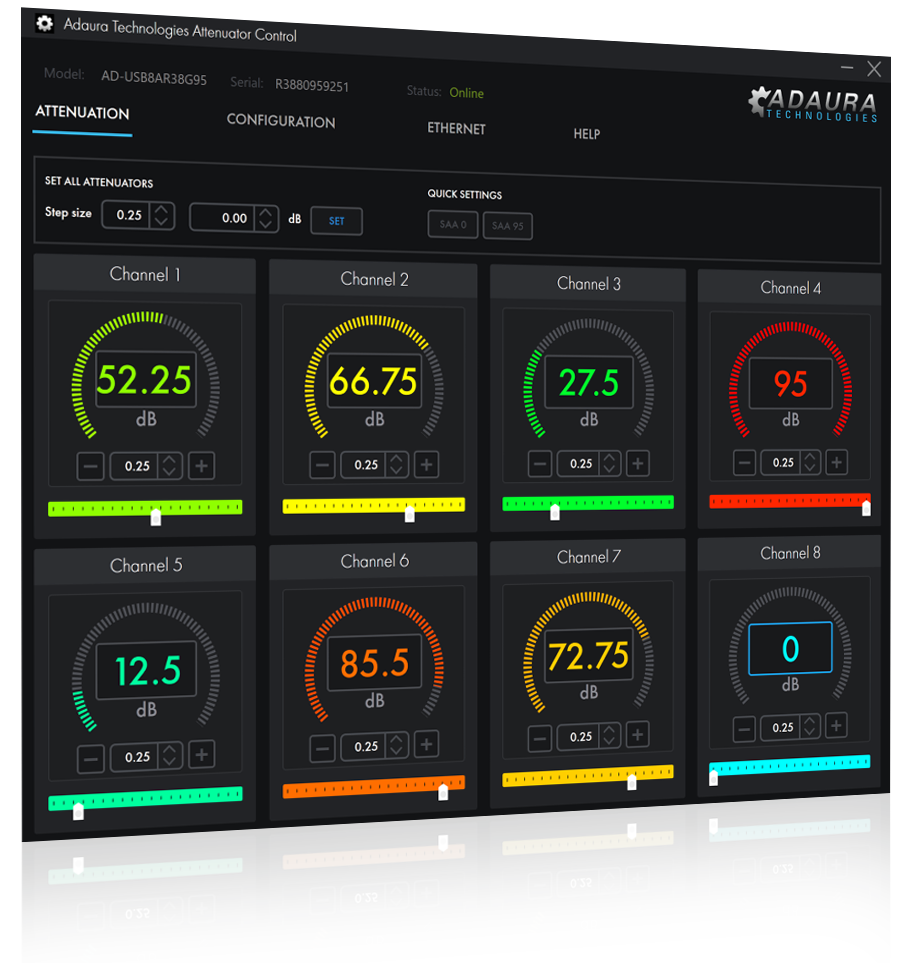Click the Channel 6 plus button

click(426, 744)
